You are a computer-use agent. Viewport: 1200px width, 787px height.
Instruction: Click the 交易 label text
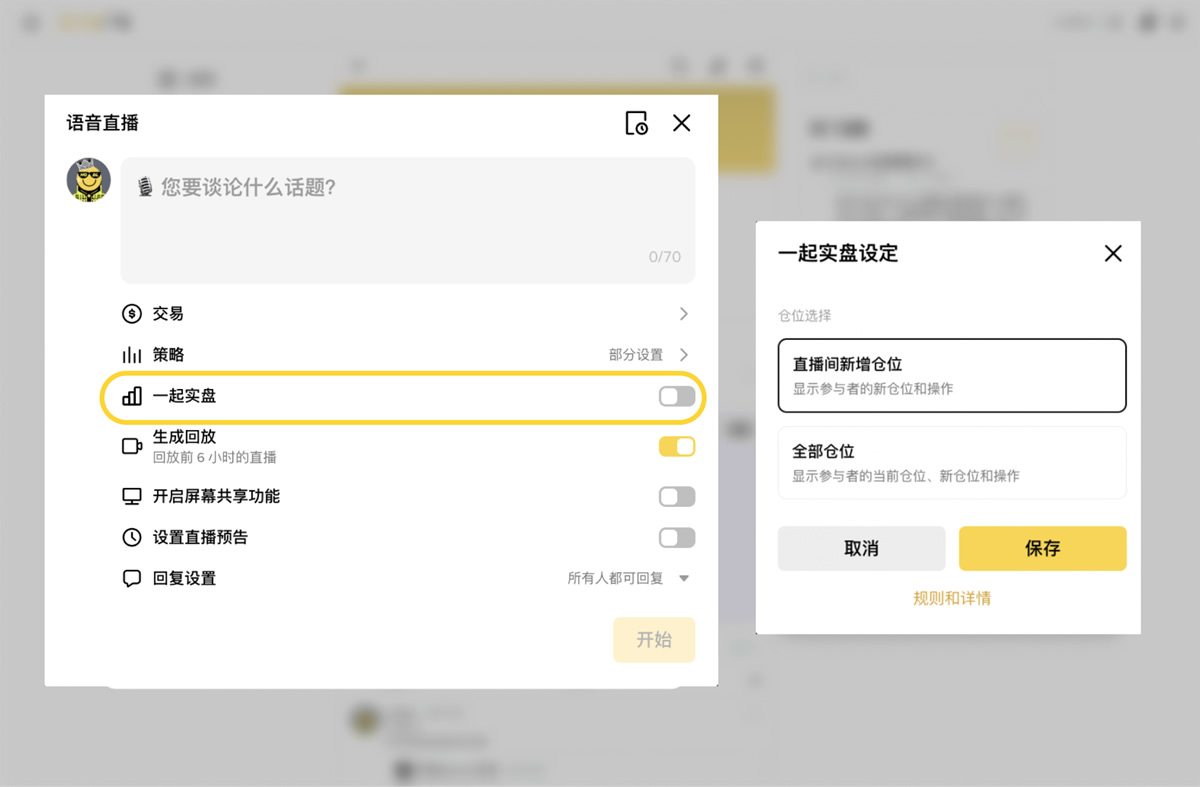[x=168, y=314]
